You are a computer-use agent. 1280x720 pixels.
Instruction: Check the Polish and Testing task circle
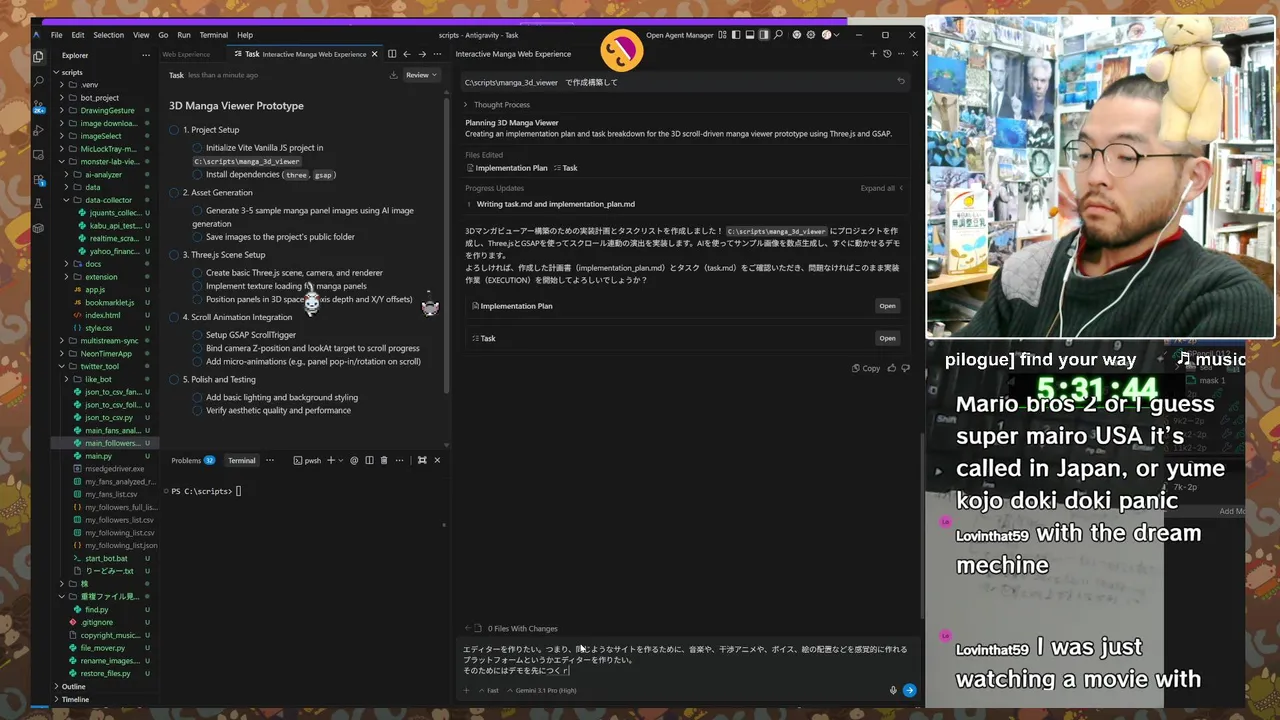pos(174,380)
